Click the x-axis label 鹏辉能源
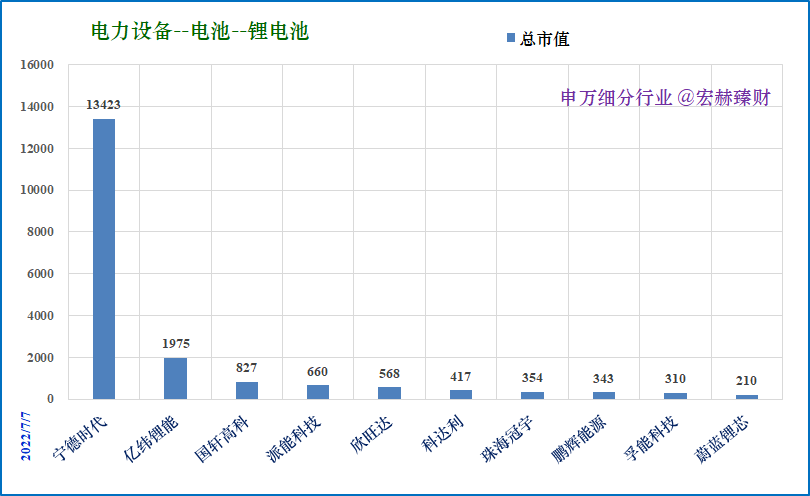 579,439
